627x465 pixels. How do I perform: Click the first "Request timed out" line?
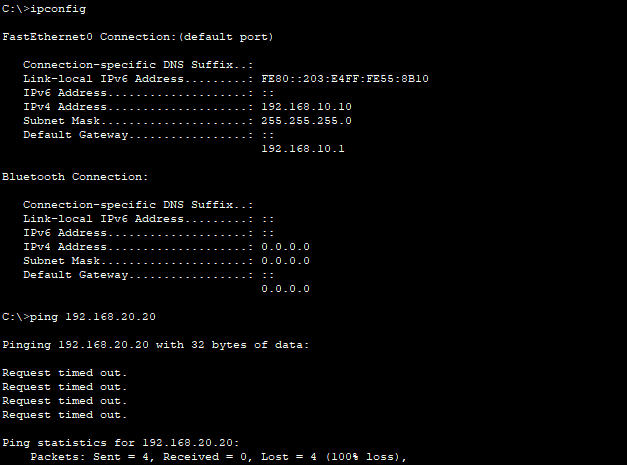click(x=64, y=372)
